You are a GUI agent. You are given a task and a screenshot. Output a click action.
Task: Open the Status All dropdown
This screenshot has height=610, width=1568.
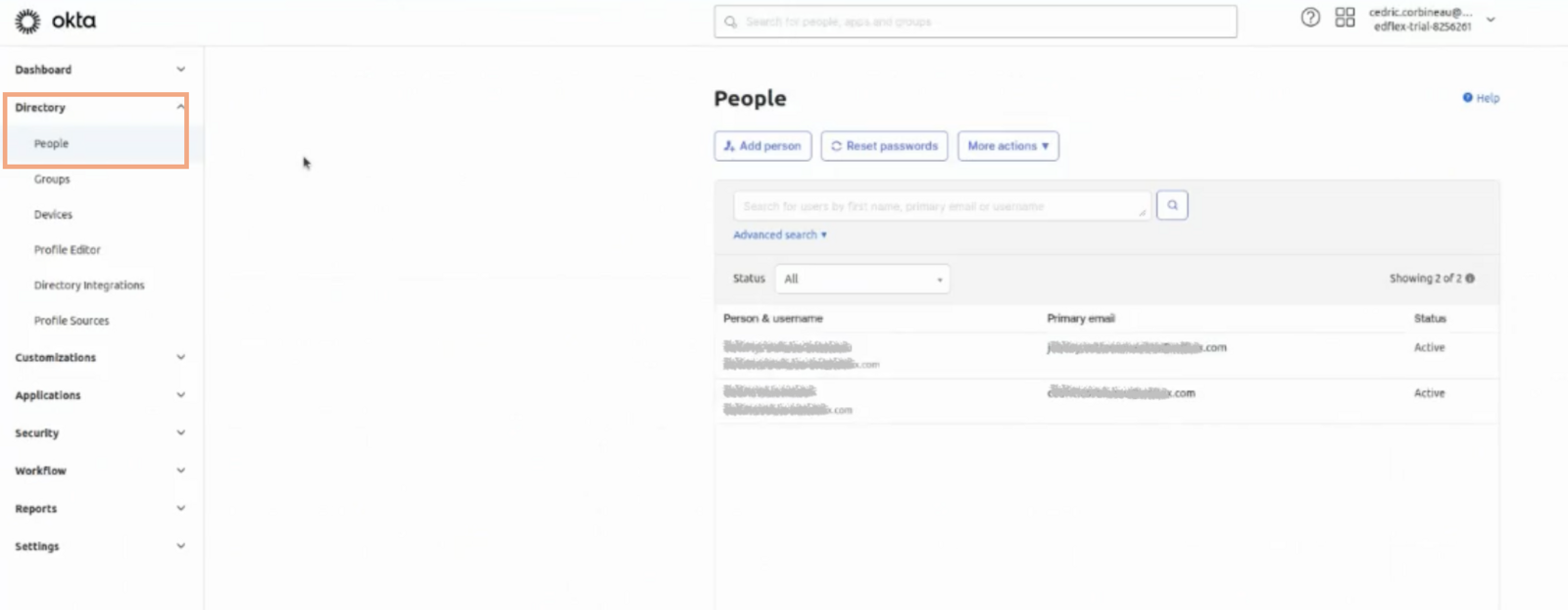click(862, 279)
